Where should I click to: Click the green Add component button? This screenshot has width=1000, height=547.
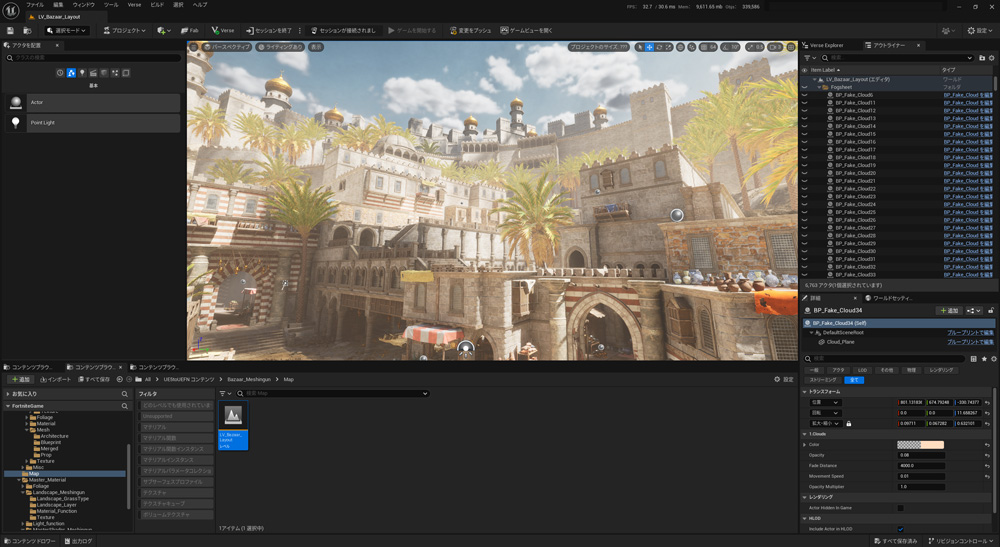[x=950, y=310]
